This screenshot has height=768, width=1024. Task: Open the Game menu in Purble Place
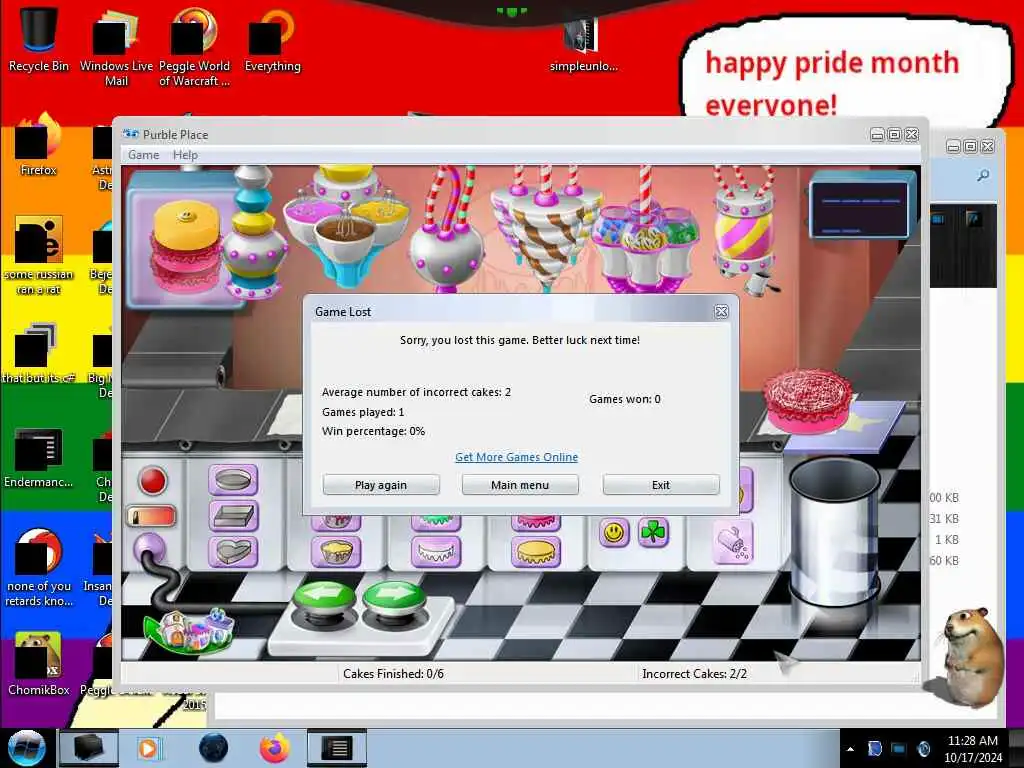144,155
